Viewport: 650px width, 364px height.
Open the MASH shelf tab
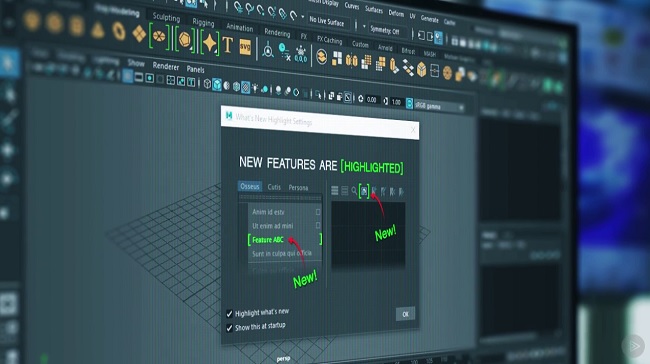(x=429, y=54)
